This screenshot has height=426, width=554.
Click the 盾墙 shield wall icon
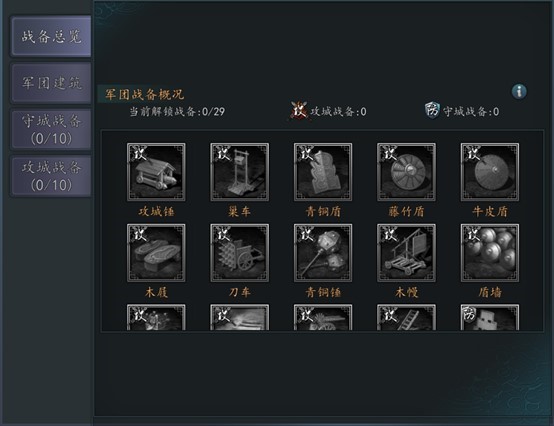click(490, 253)
